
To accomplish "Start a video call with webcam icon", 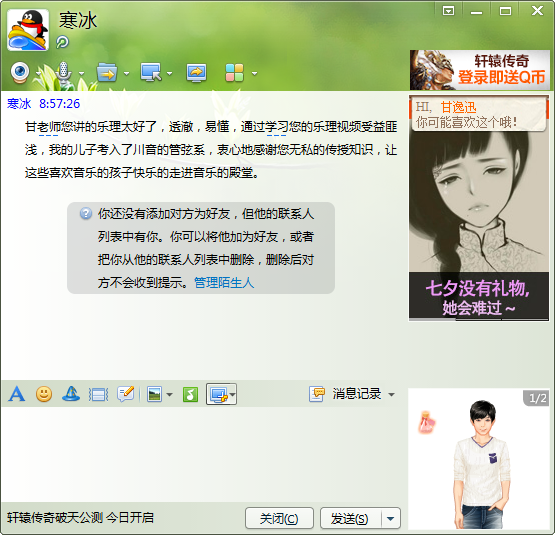I will coord(20,73).
